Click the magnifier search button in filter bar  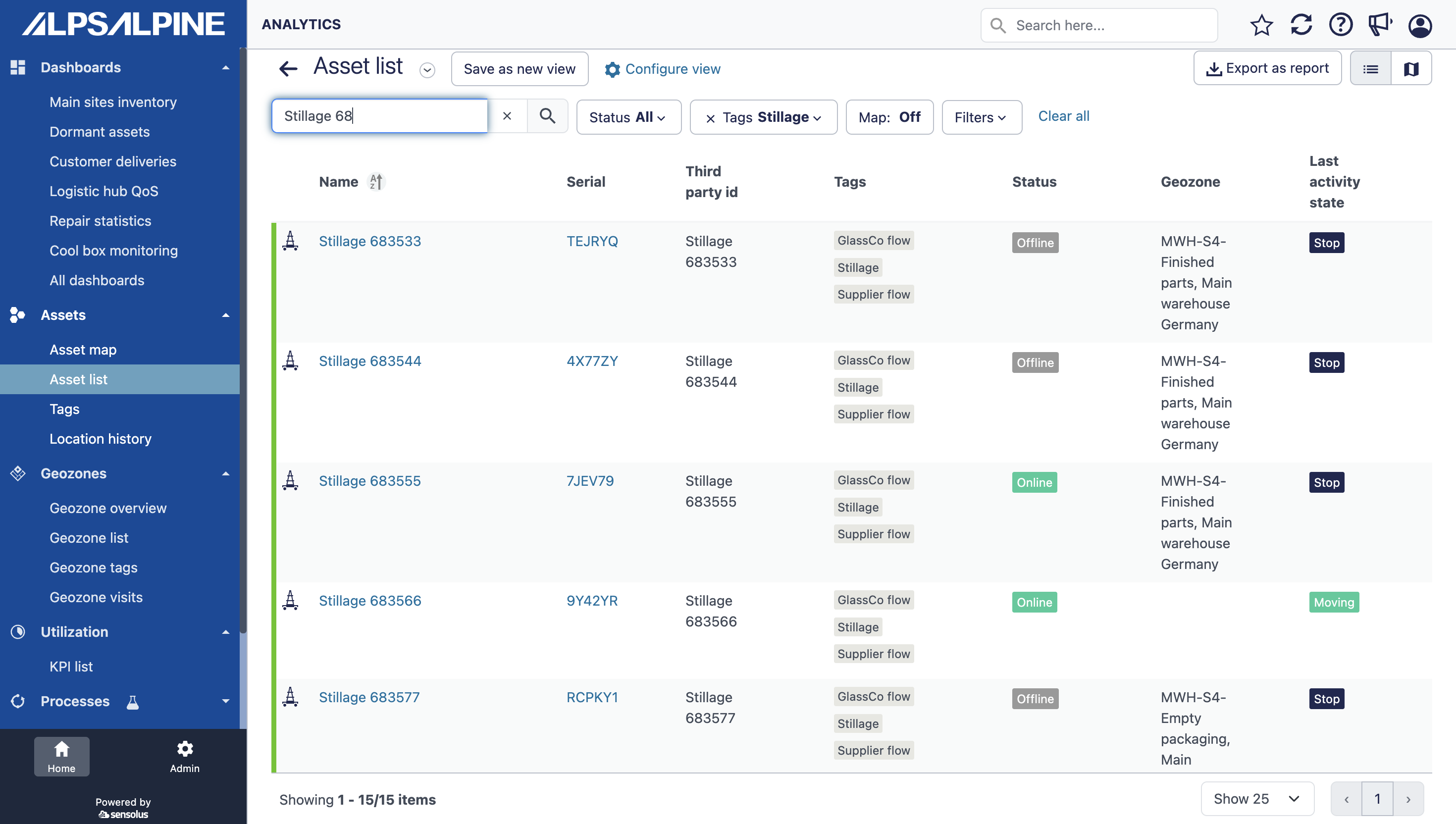(x=547, y=116)
